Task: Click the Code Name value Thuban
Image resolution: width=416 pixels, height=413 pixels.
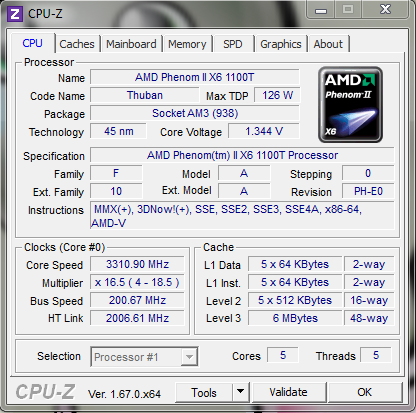Action: 145,95
